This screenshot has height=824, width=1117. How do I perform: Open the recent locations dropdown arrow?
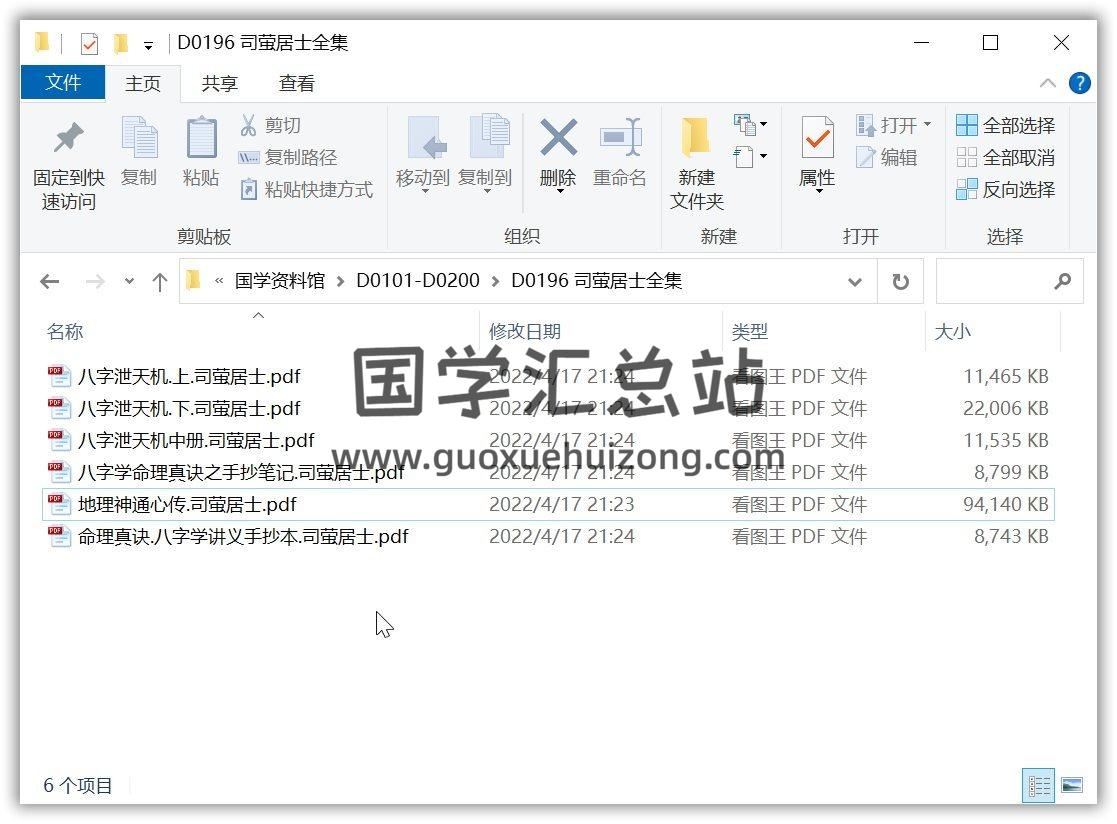click(129, 282)
